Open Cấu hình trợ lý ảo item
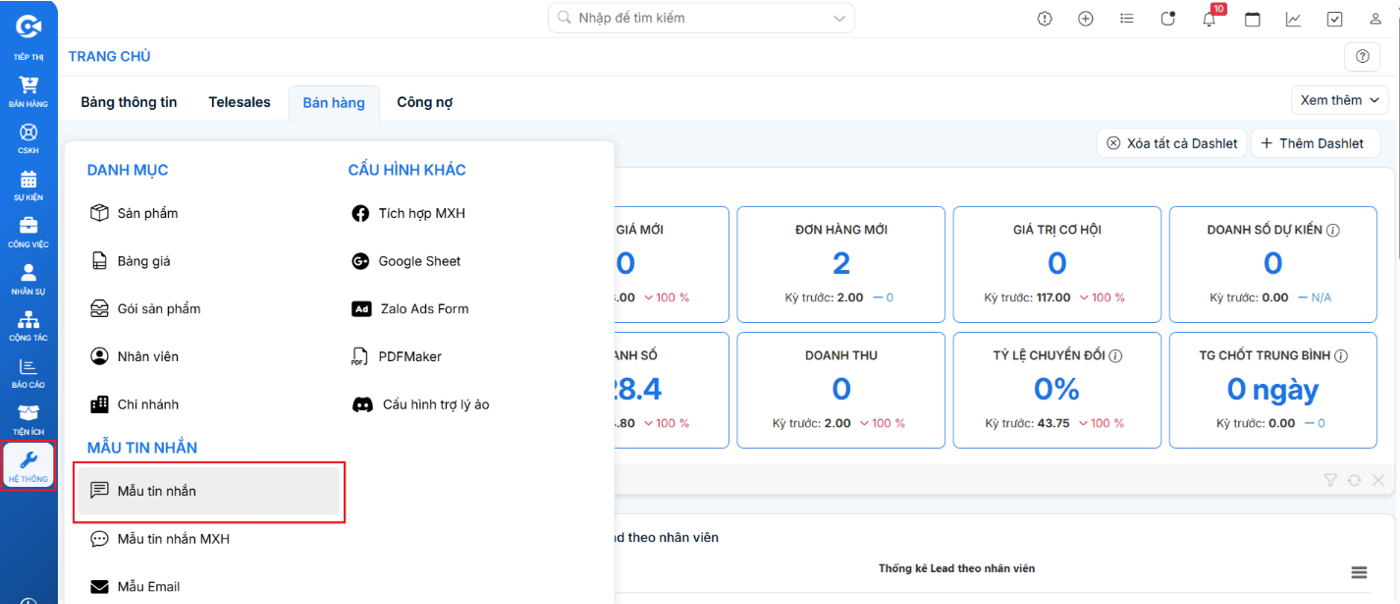 point(421,405)
